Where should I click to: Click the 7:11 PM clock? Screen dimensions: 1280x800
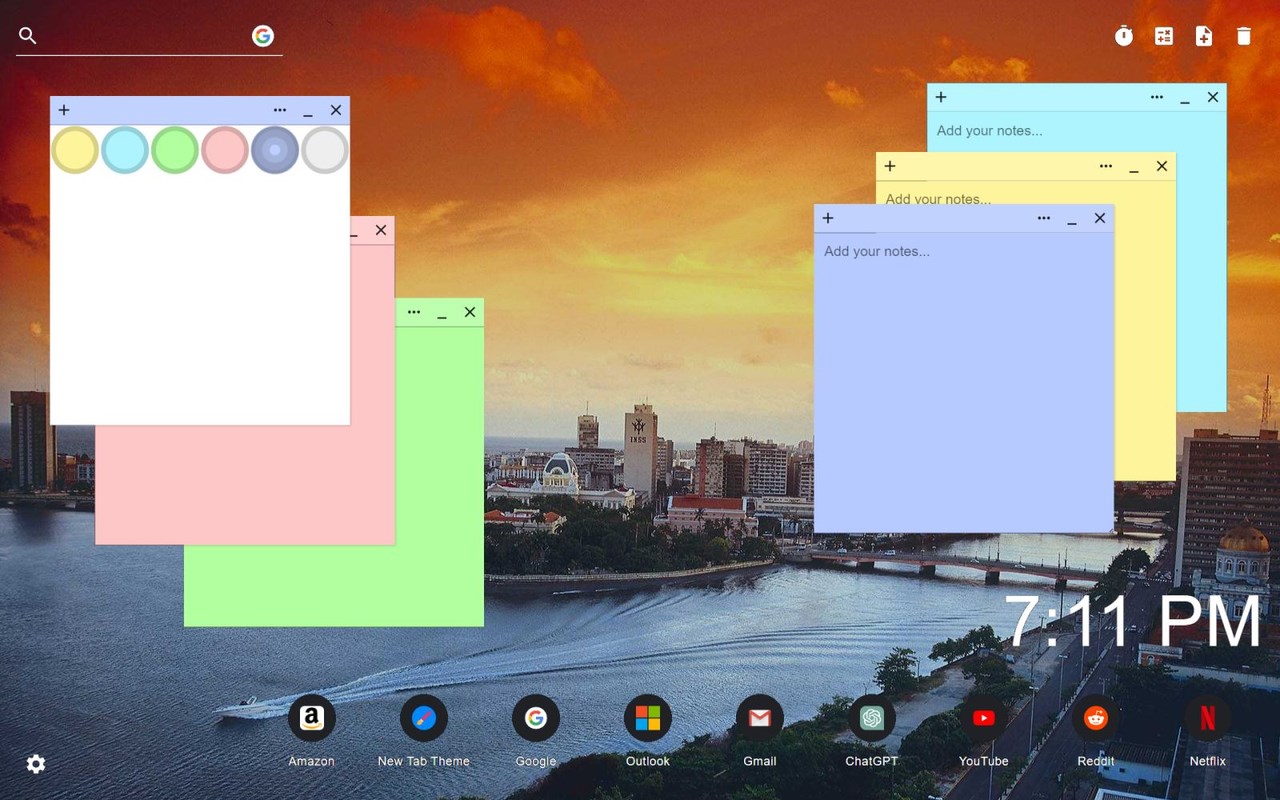(x=1133, y=622)
